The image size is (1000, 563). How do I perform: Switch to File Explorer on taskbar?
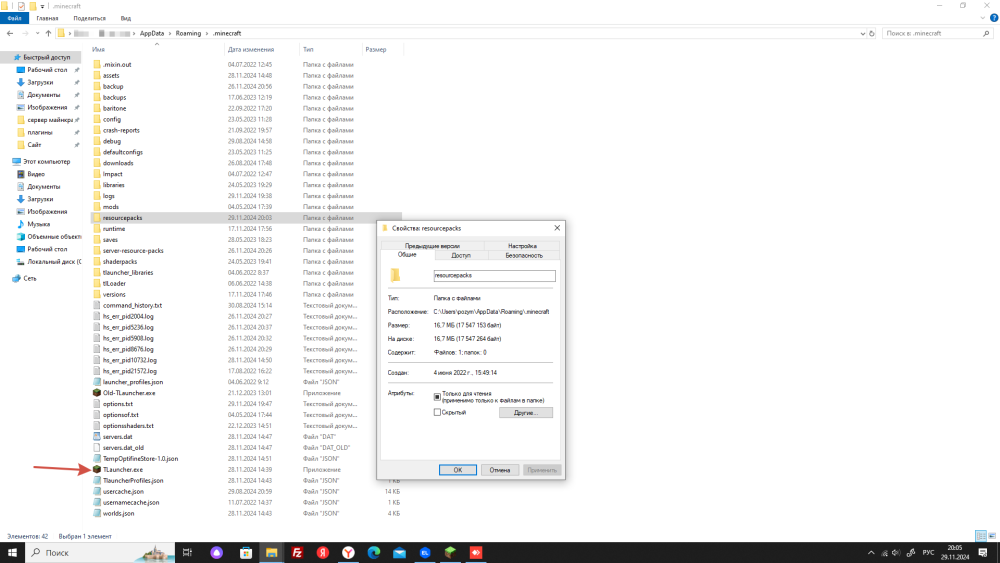(x=272, y=552)
